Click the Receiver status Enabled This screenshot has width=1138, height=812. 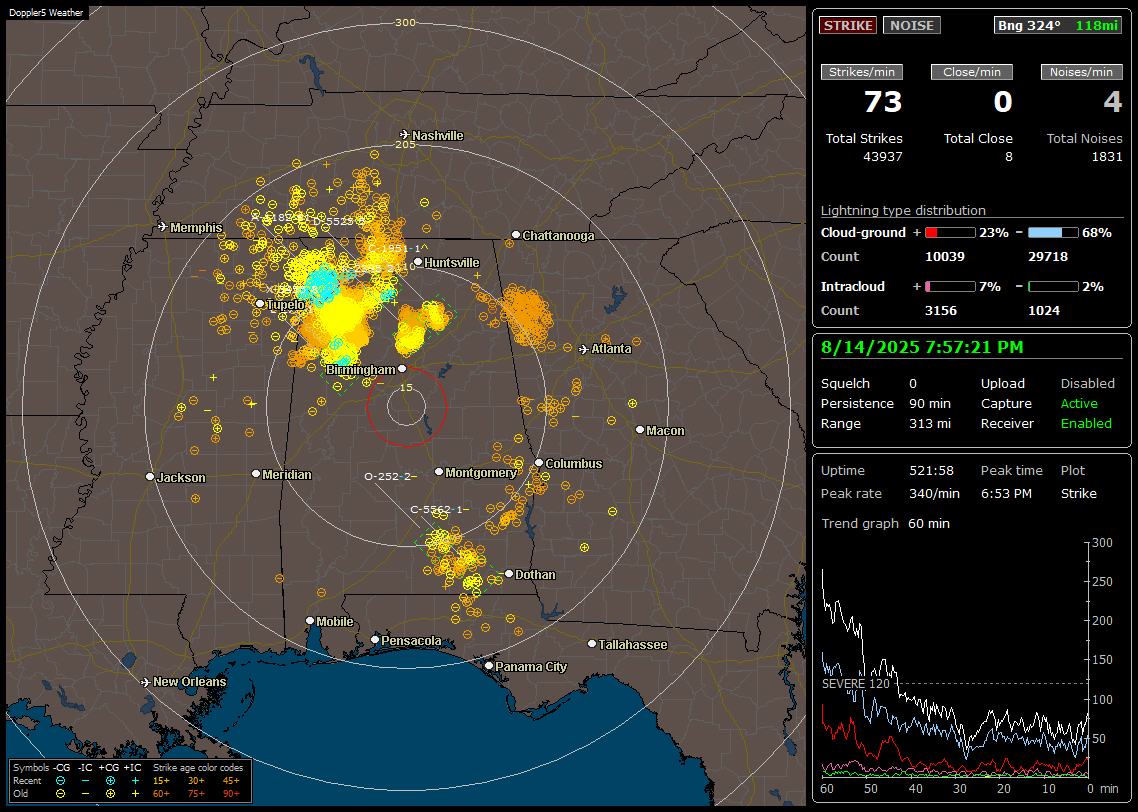coord(1086,424)
